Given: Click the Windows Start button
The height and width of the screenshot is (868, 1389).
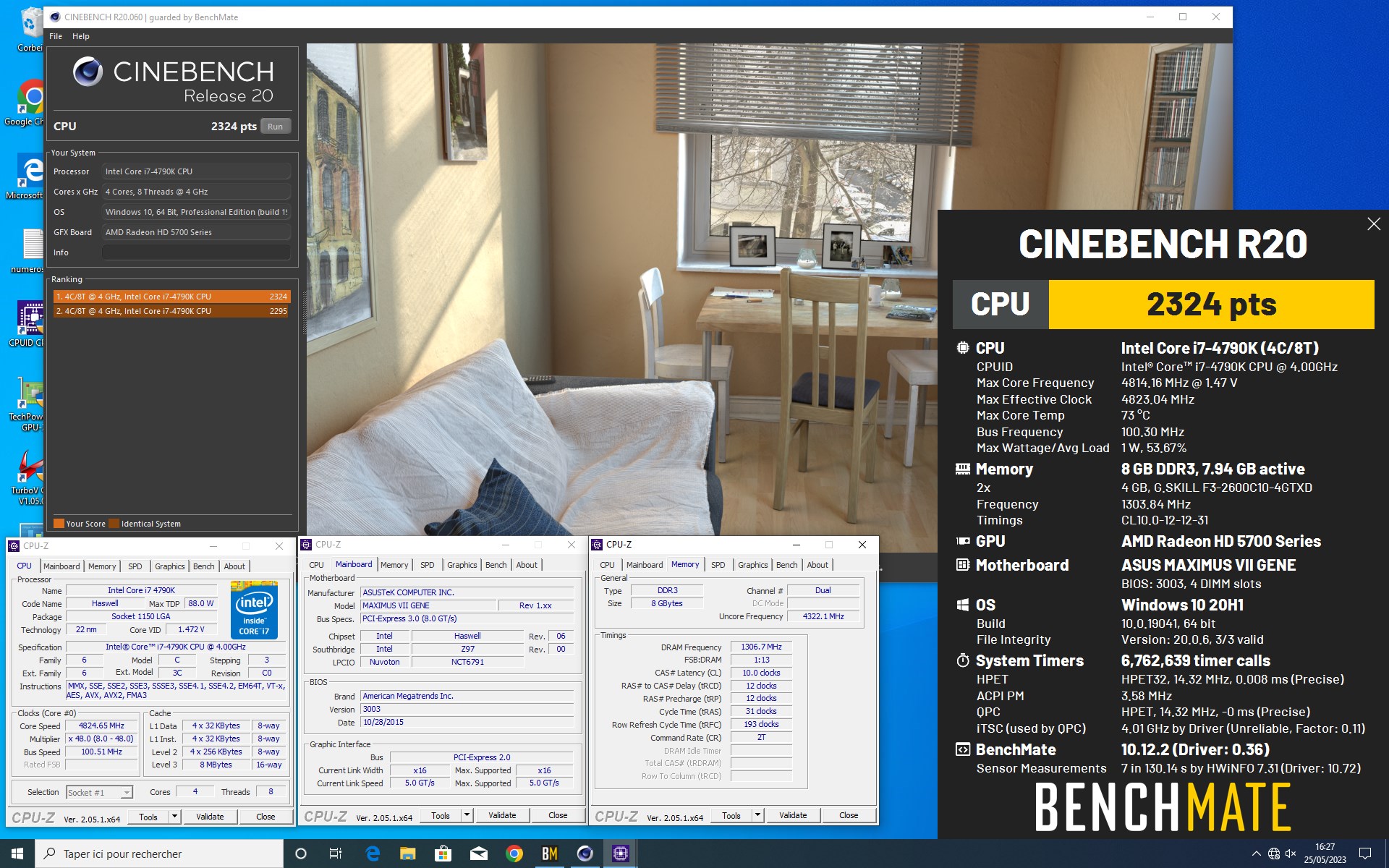Looking at the screenshot, I should 17,854.
